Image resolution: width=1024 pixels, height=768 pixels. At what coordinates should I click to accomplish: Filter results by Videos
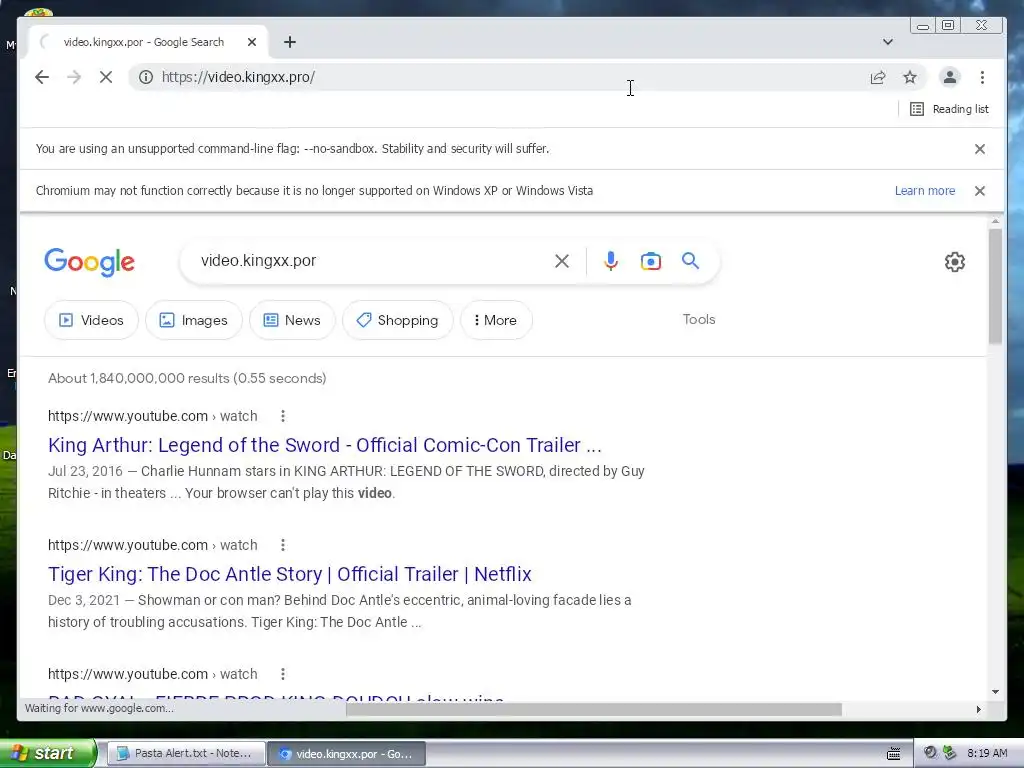point(91,320)
